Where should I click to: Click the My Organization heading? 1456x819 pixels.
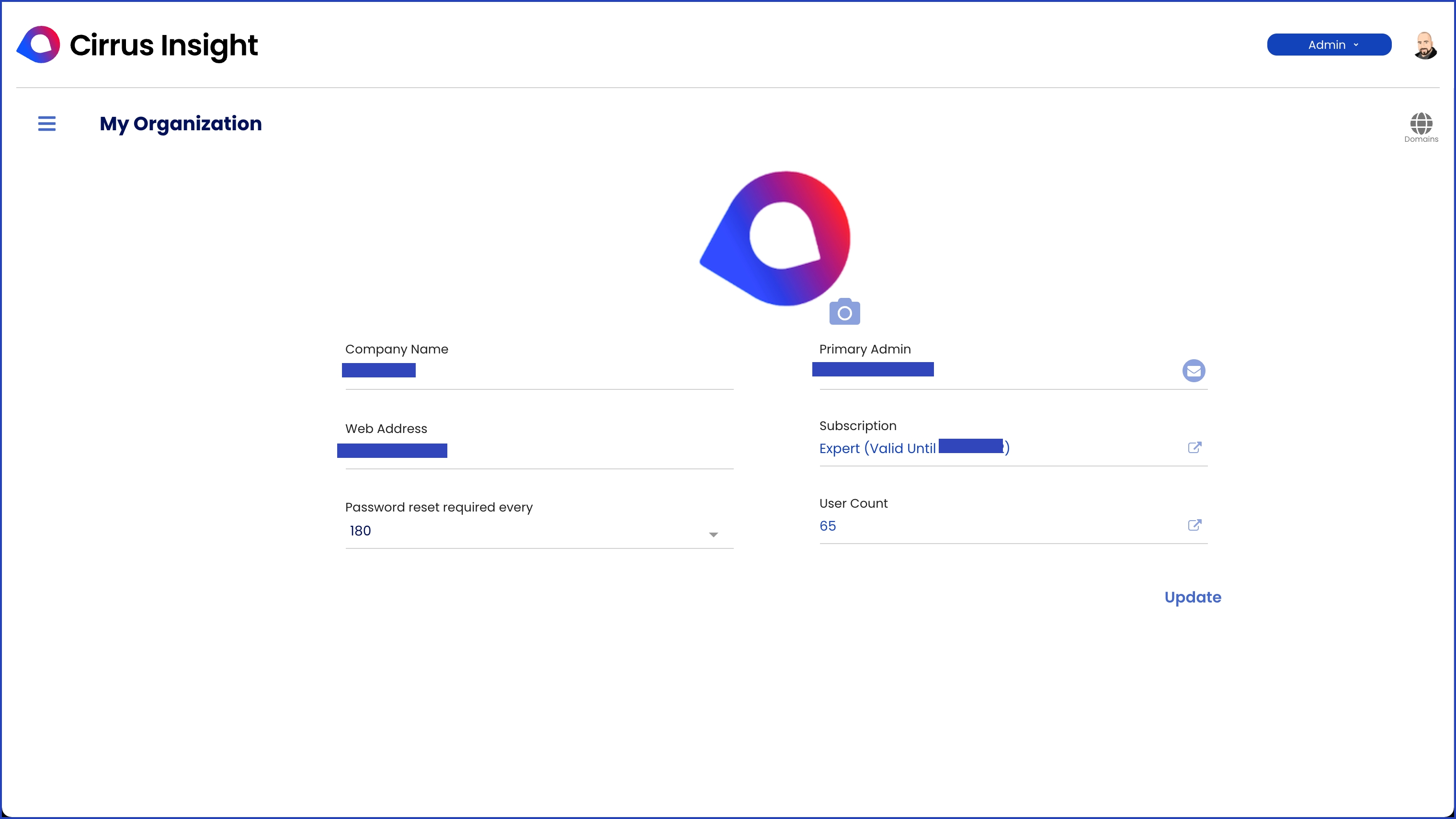point(181,124)
